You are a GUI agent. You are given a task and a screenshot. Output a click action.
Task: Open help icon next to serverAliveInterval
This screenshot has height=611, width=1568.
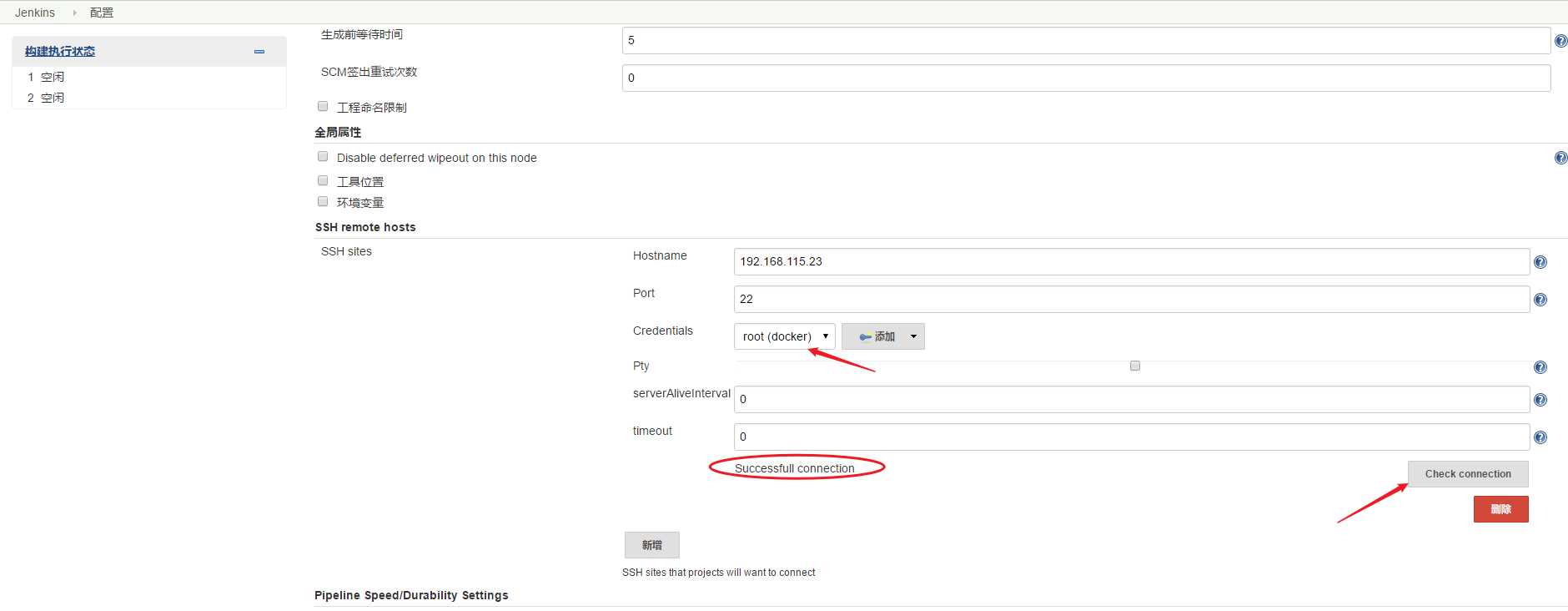[1540, 400]
